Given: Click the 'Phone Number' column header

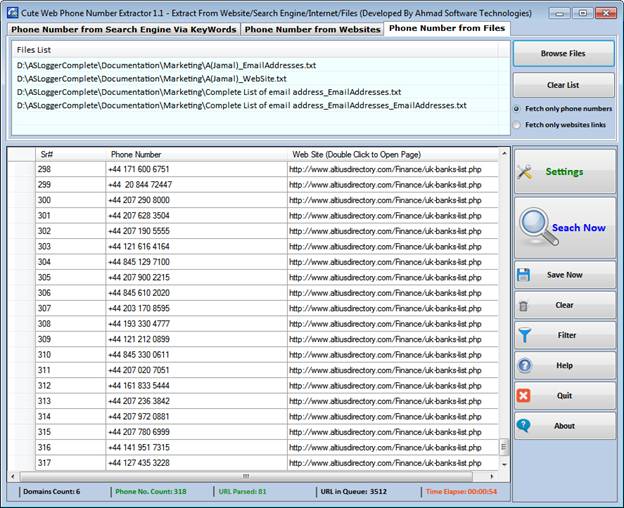Looking at the screenshot, I should point(136,155).
